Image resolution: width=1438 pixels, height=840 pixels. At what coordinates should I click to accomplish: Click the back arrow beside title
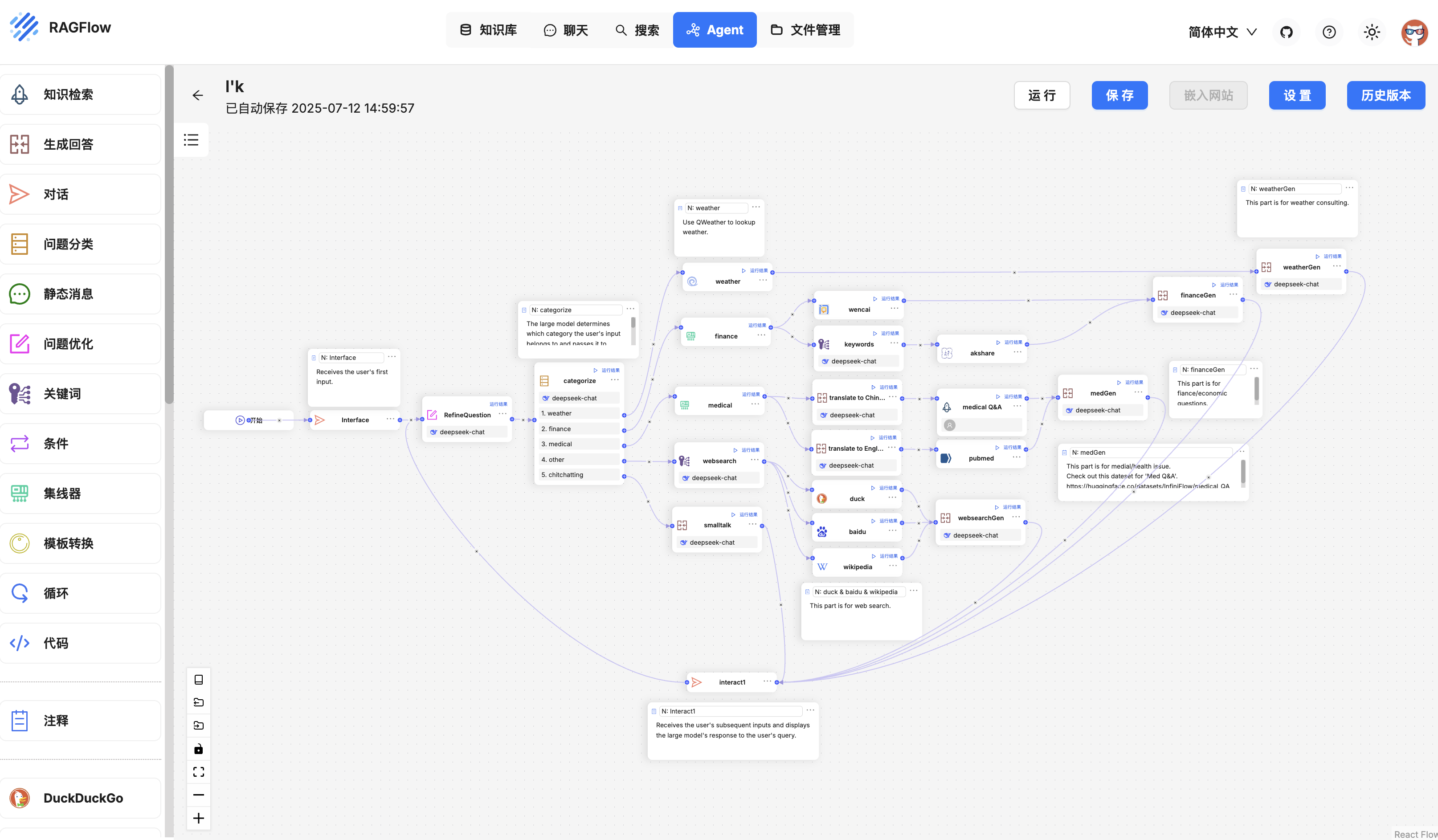[x=197, y=95]
